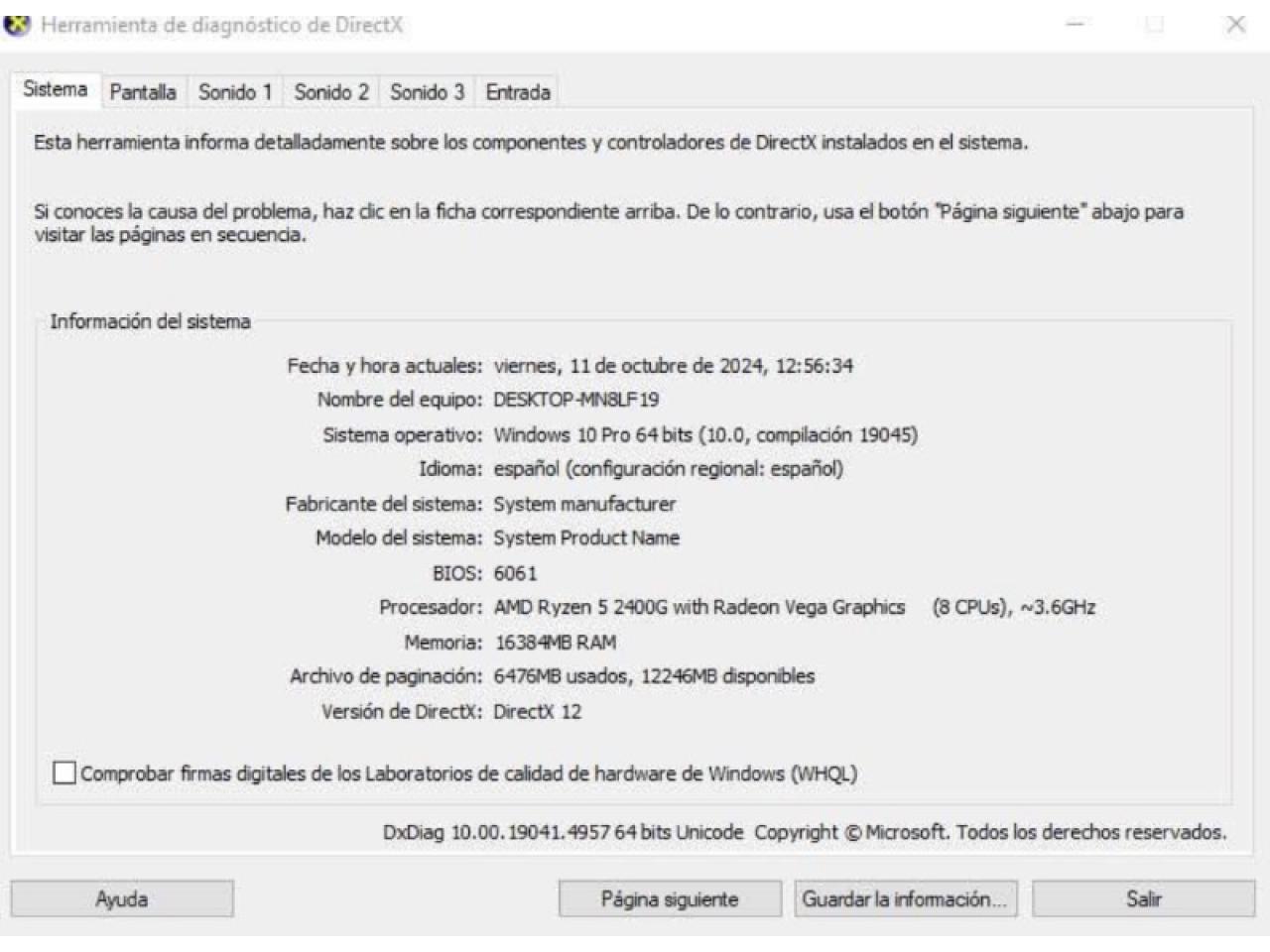Click the Página siguiente button

point(670,899)
